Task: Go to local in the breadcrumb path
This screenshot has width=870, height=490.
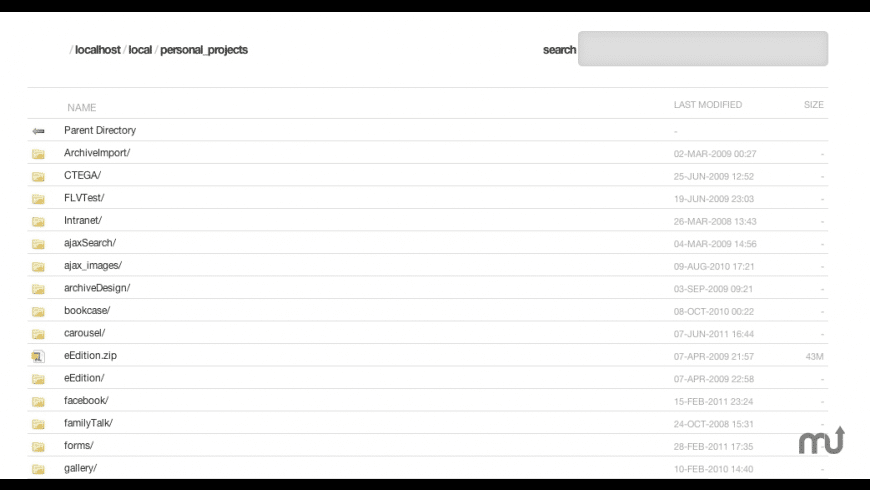Action: click(x=140, y=50)
